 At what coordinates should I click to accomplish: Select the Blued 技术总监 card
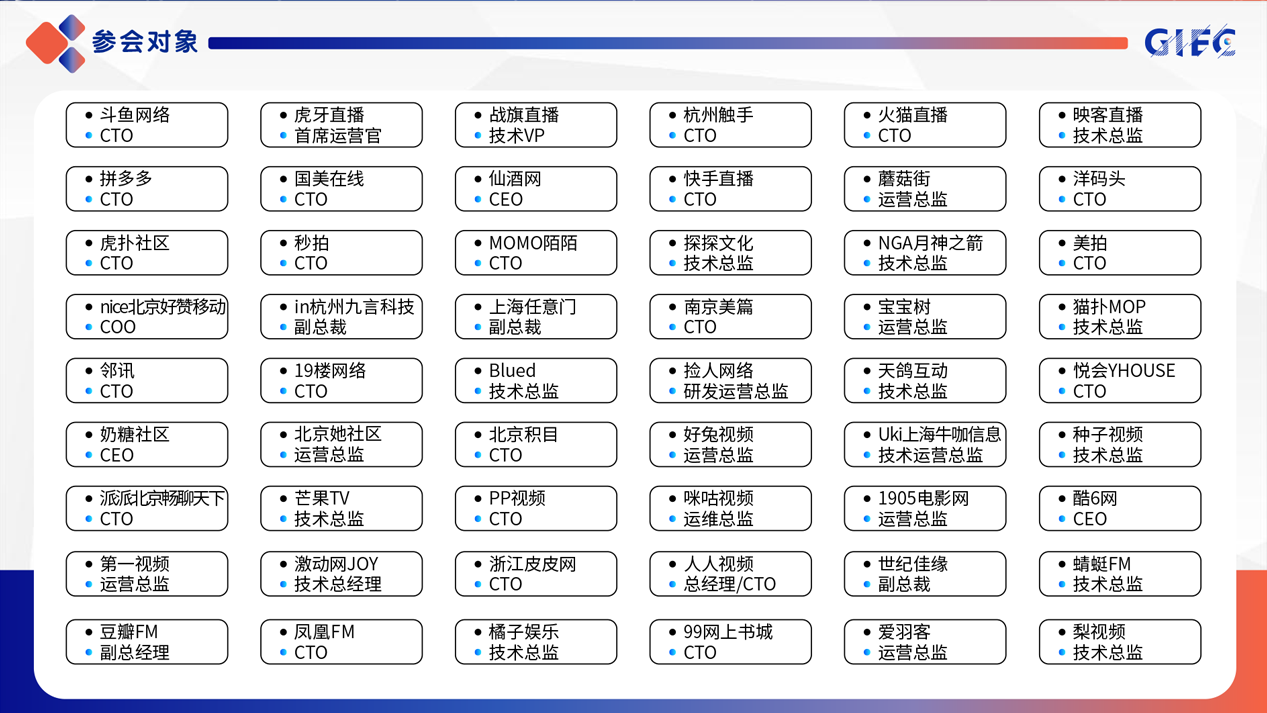pos(536,381)
